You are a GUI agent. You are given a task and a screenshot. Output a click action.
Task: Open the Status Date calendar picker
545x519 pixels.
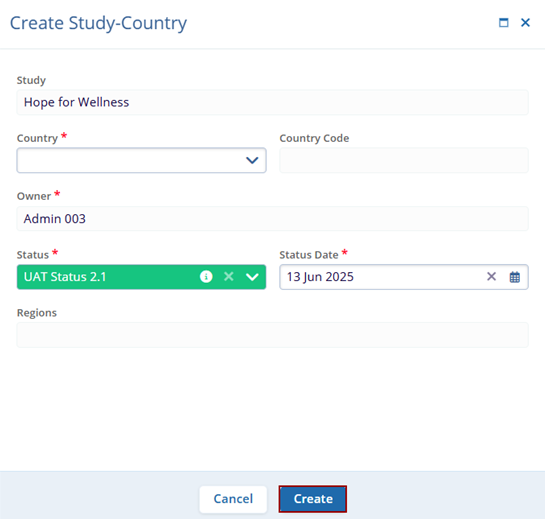pyautogui.click(x=515, y=277)
